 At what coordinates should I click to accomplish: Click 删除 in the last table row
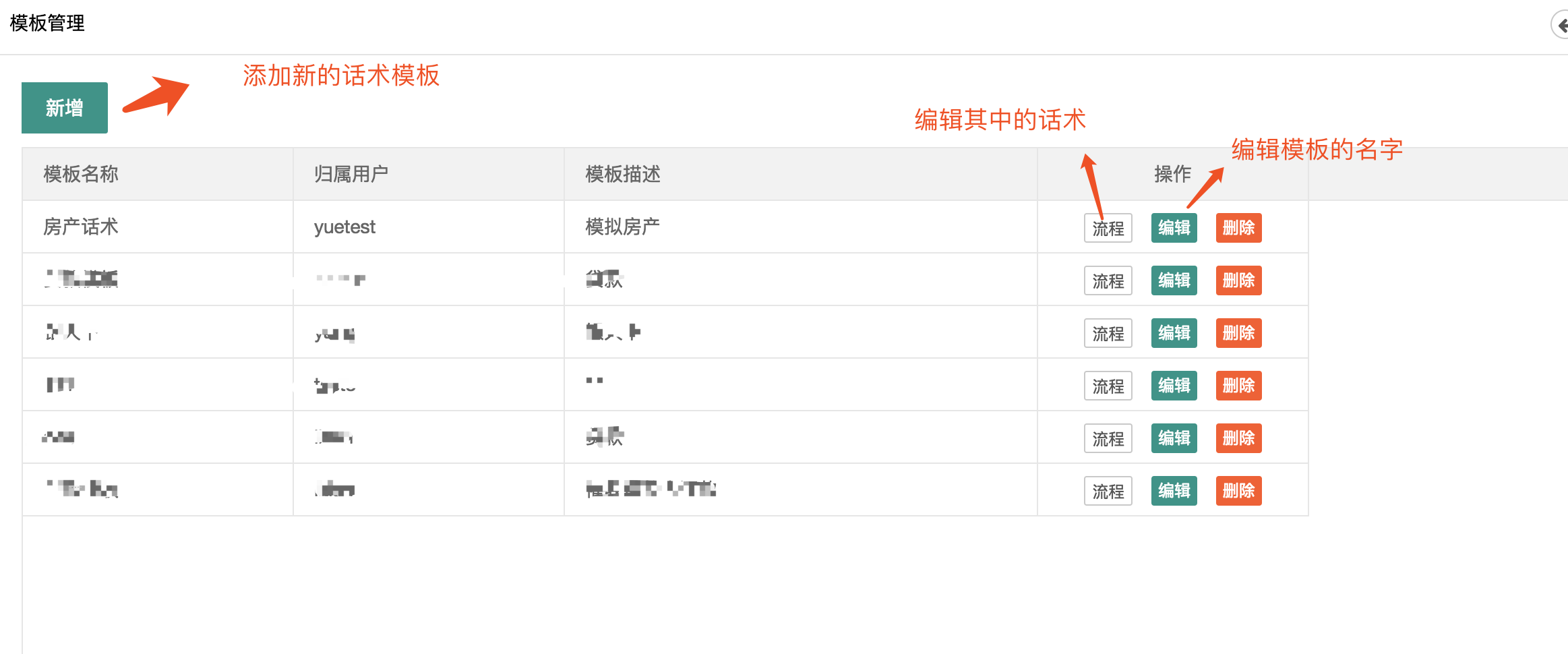1238,491
